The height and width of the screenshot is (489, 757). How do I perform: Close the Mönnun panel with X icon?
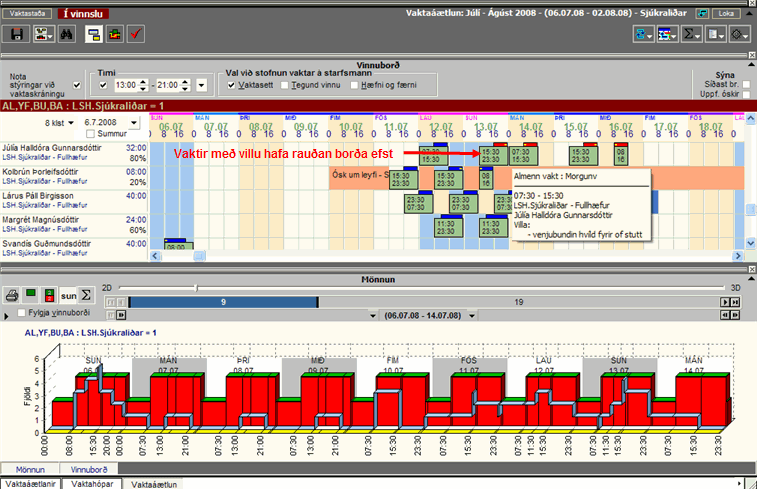(x=752, y=269)
